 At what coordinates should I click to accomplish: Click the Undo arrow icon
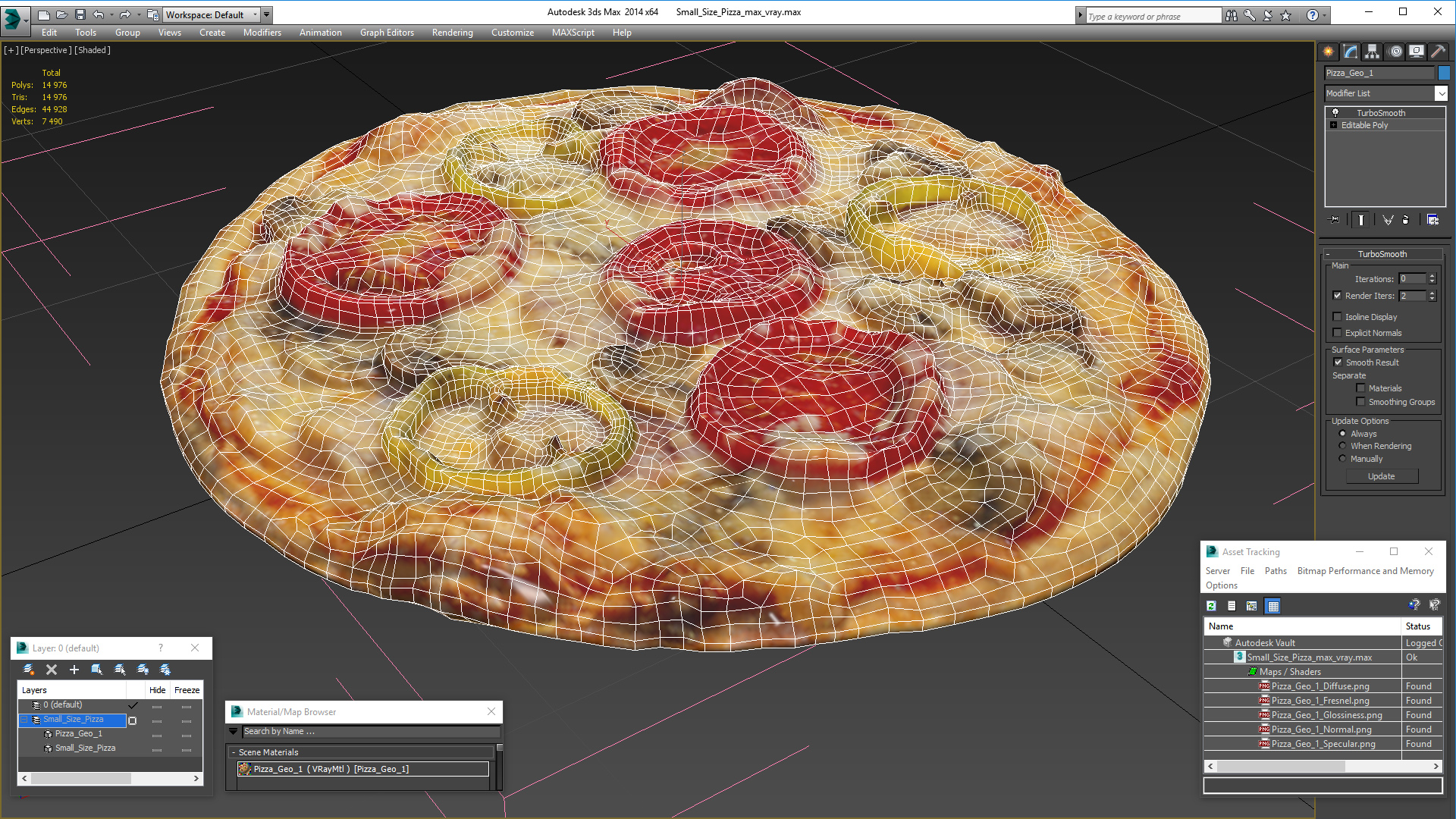(99, 14)
